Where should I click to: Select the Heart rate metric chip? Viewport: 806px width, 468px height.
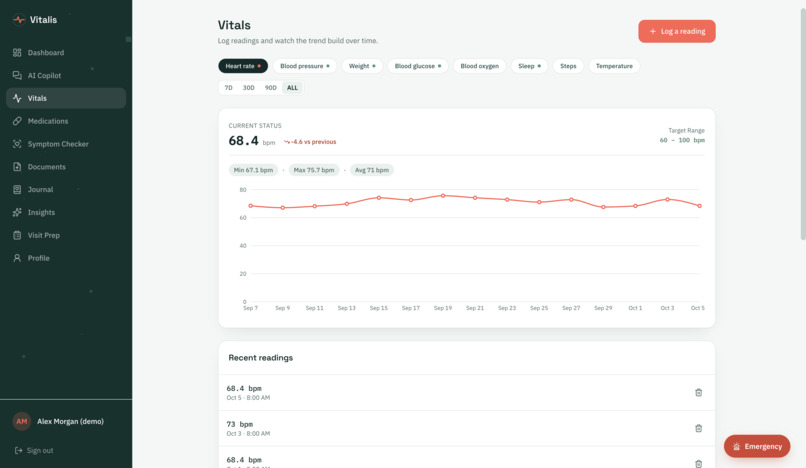pos(243,66)
